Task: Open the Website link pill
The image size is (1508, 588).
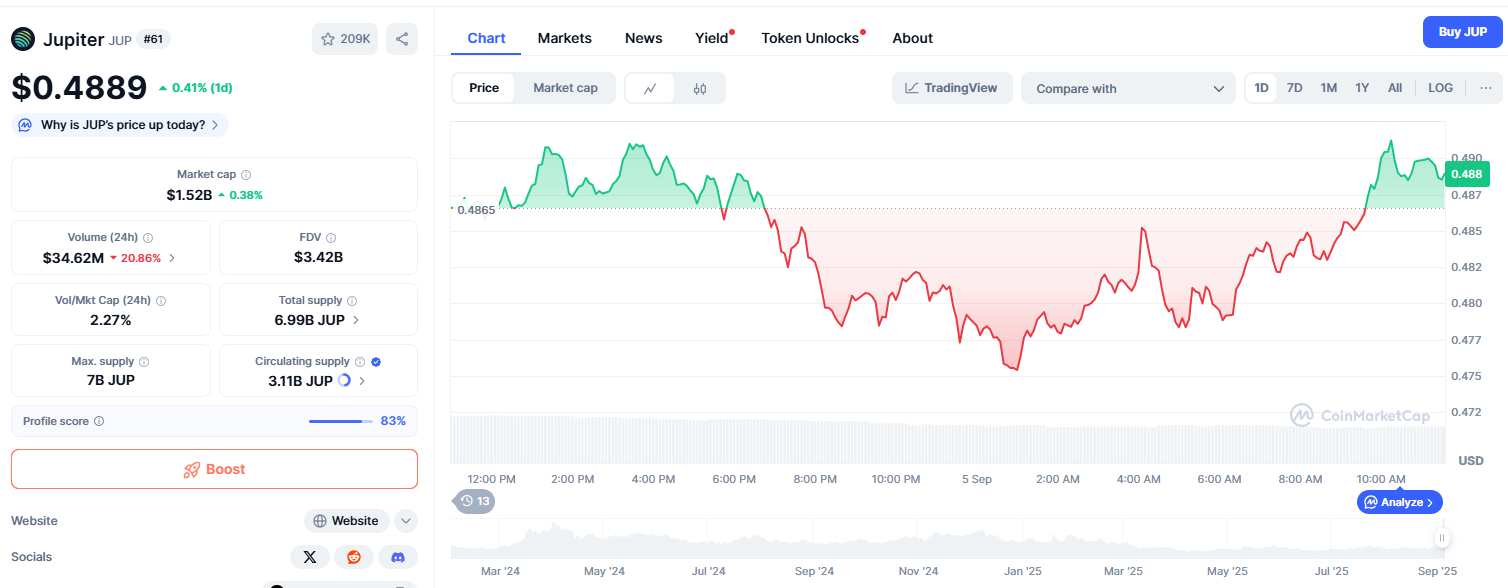Action: (347, 521)
